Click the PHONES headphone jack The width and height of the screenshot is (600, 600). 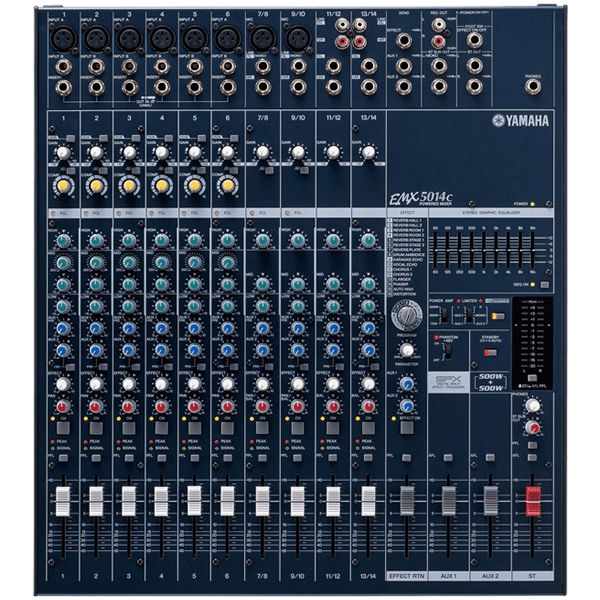(532, 86)
